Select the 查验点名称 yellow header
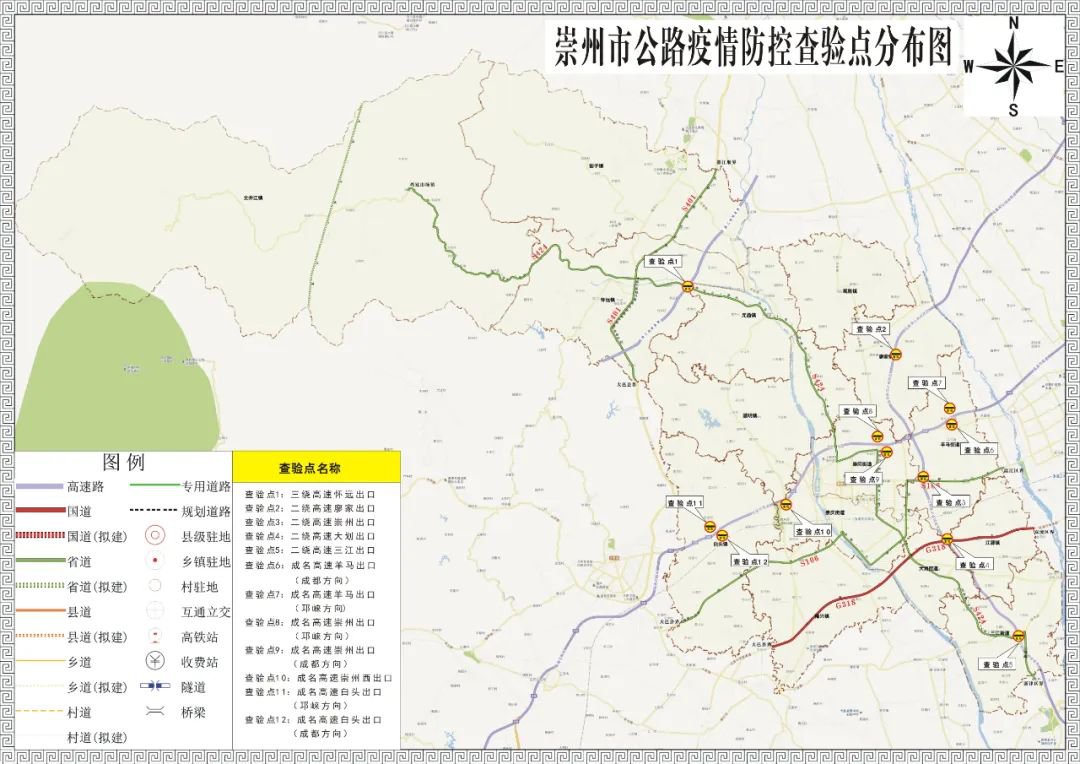This screenshot has width=1080, height=764. [316, 467]
